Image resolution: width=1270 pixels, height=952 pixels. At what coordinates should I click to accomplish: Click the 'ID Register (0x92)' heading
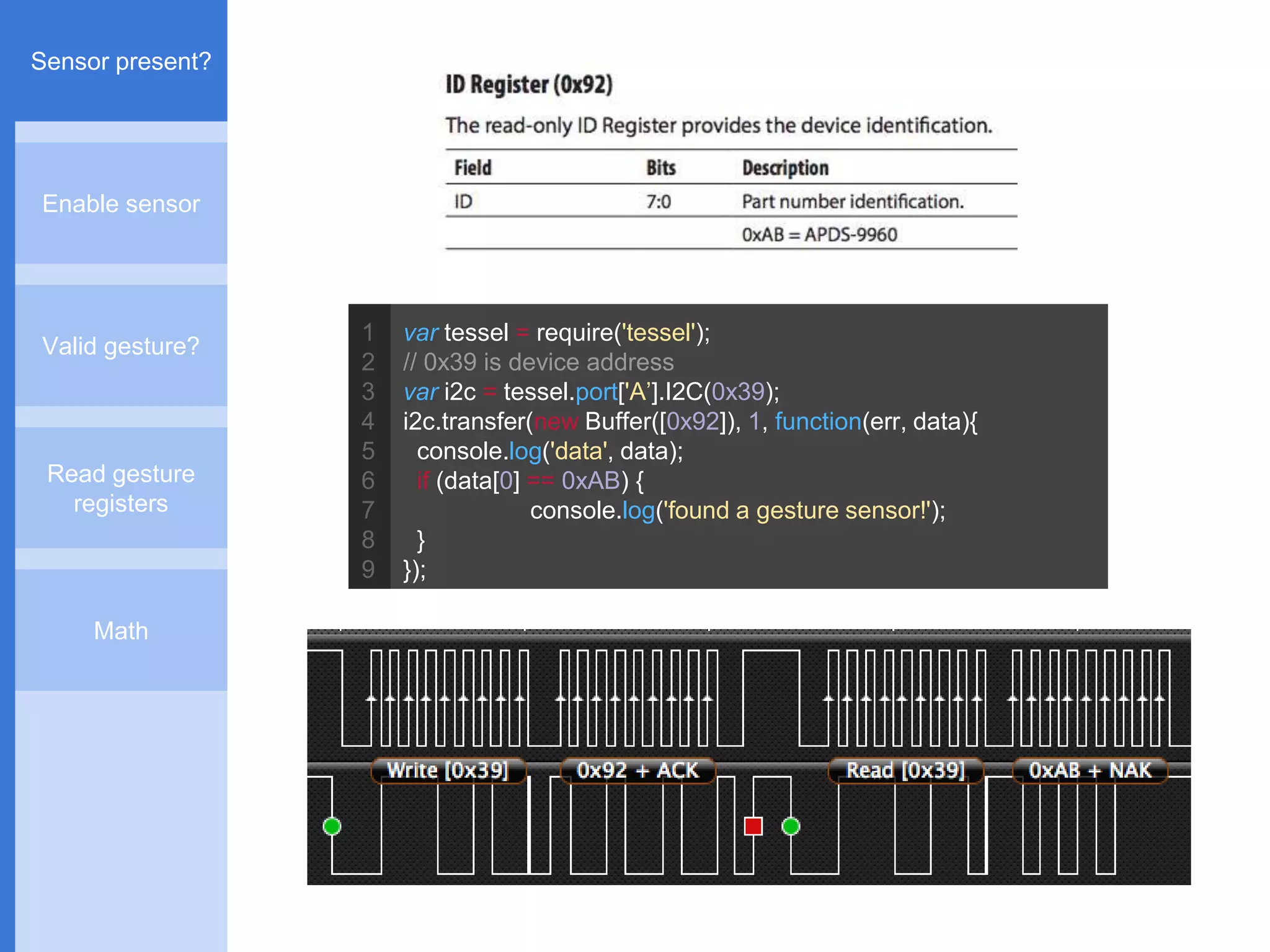529,84
